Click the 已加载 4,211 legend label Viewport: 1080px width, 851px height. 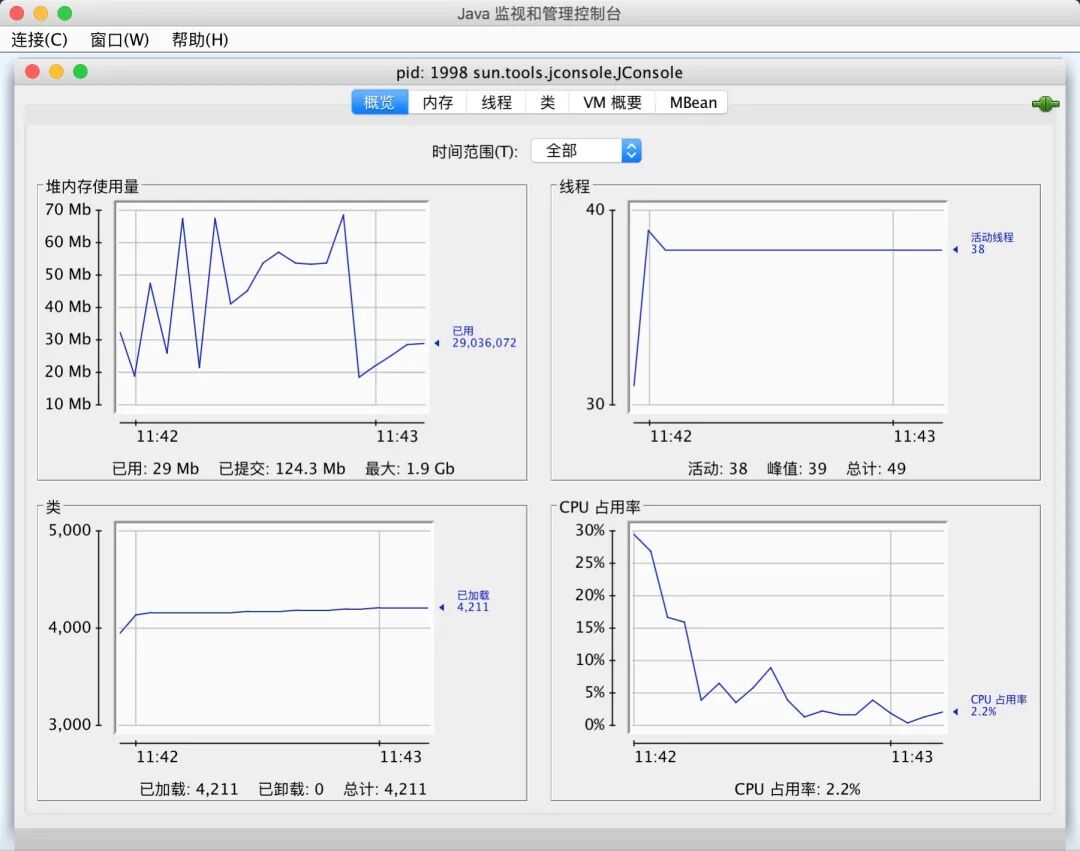click(472, 600)
